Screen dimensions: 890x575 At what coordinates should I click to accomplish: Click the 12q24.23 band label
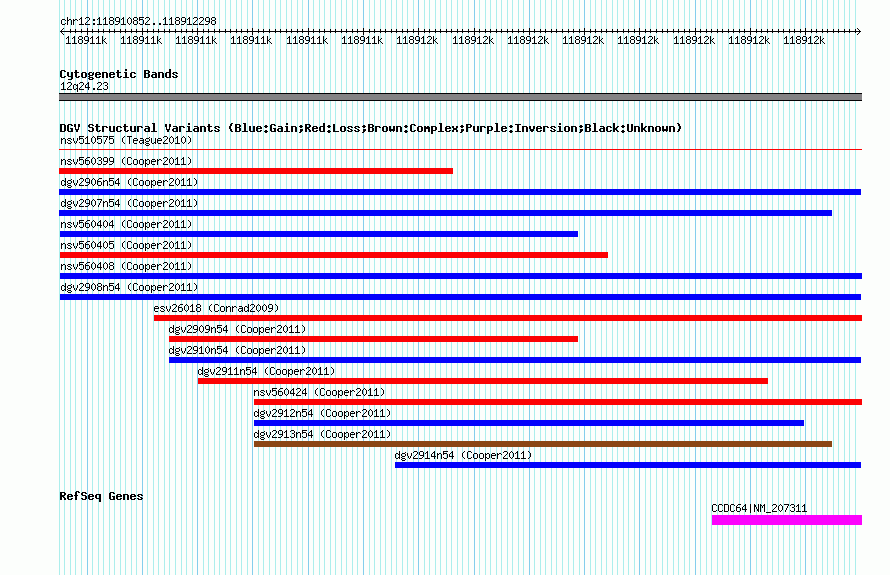coord(84,86)
